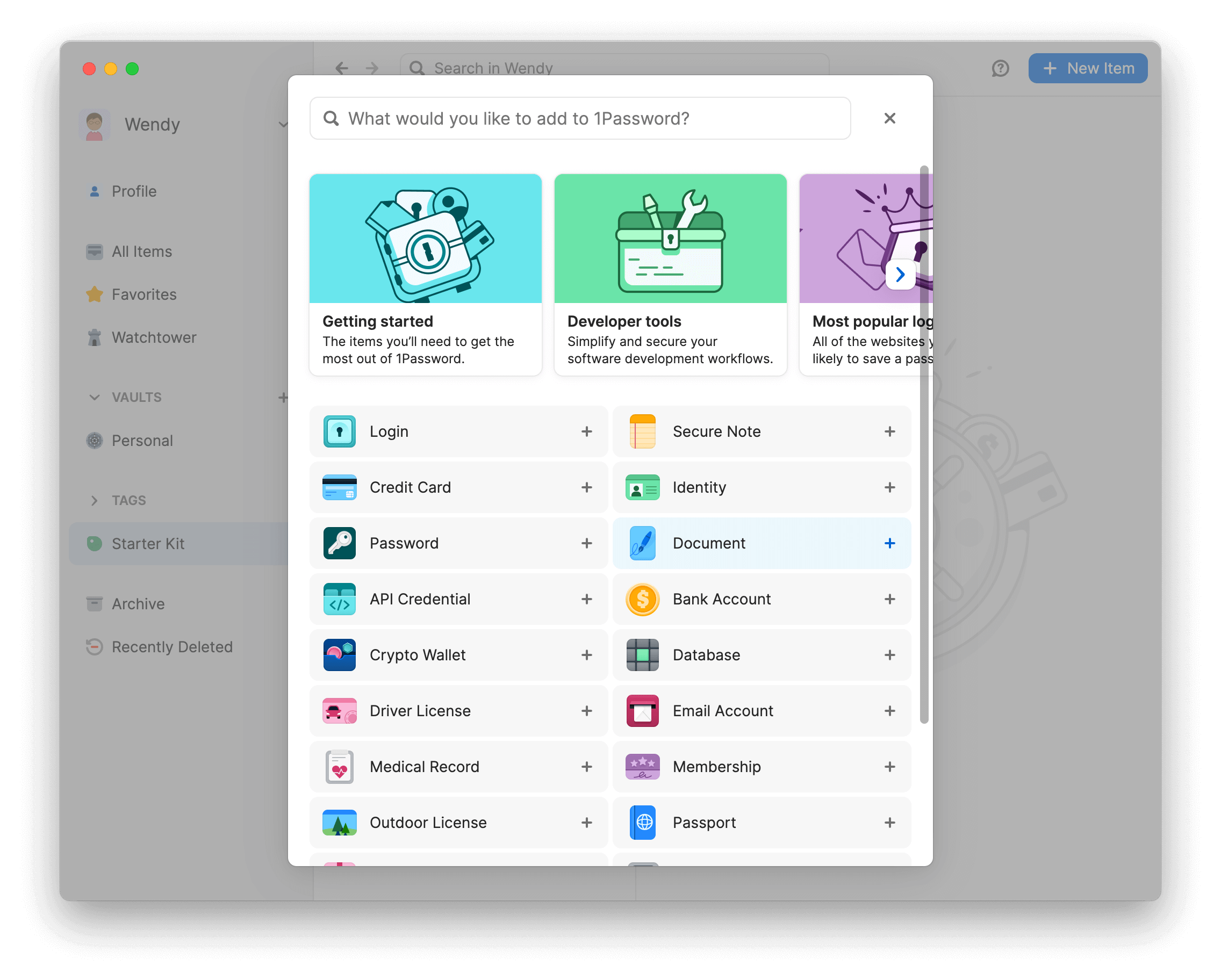1221x980 pixels.
Task: Add a new Email Account via plus
Action: pos(890,711)
